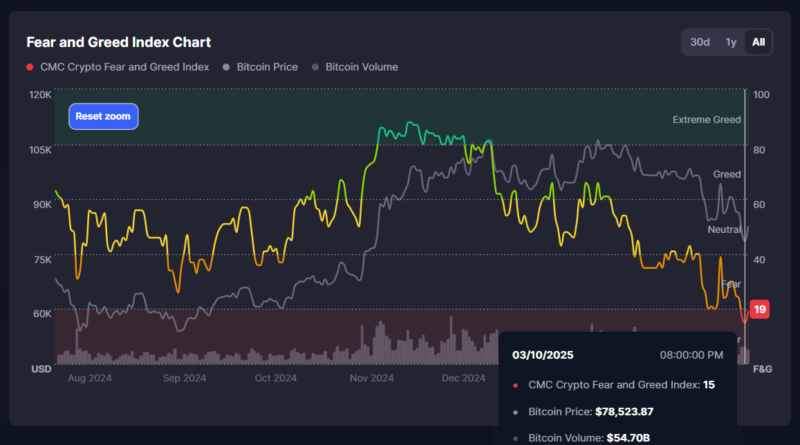This screenshot has width=800, height=445.
Task: Click the dark dot beside Bitcoin Volume legend
Action: coord(315,68)
